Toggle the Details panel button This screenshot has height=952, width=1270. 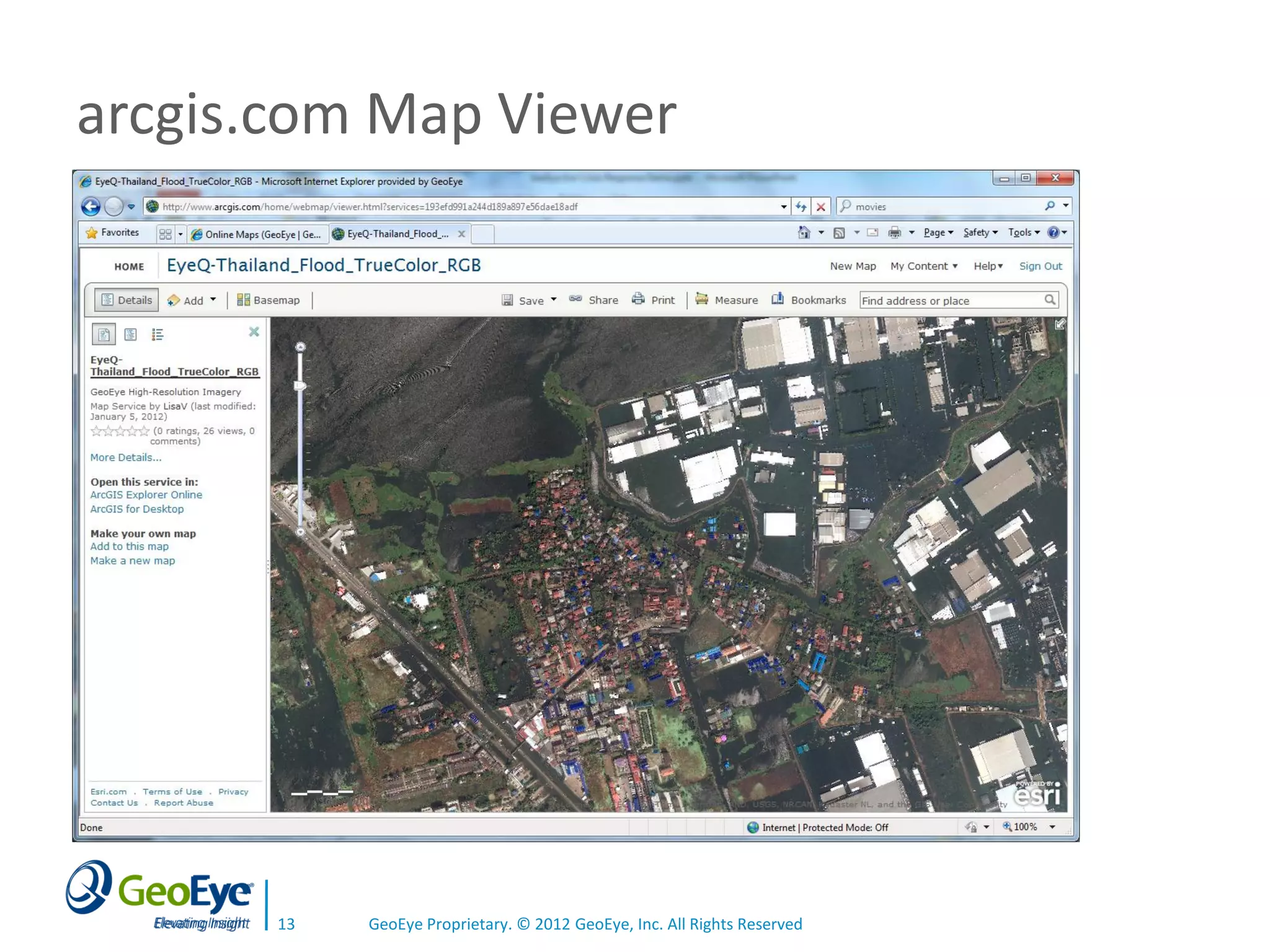127,300
